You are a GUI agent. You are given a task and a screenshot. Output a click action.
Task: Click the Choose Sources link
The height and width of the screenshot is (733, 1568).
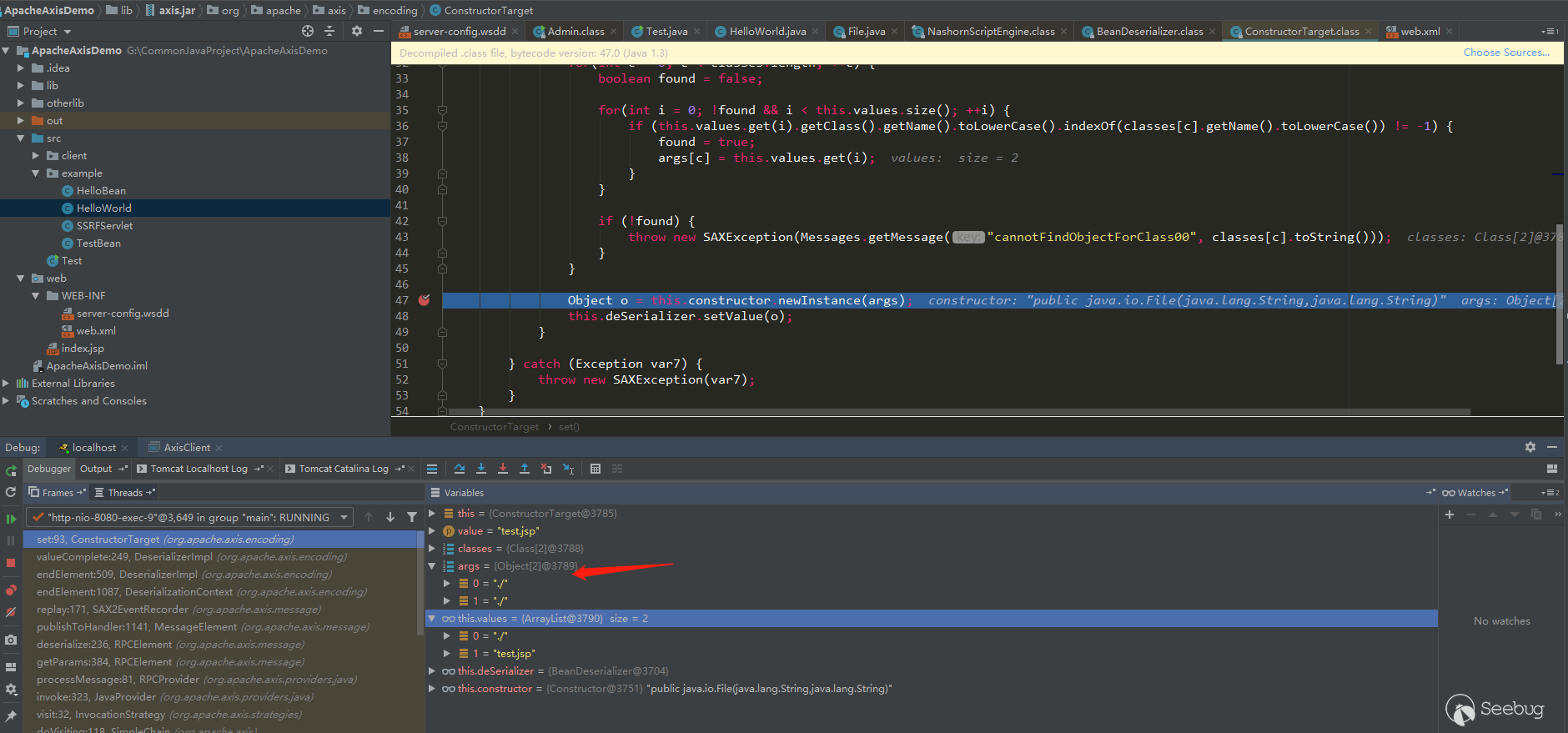(x=1506, y=53)
